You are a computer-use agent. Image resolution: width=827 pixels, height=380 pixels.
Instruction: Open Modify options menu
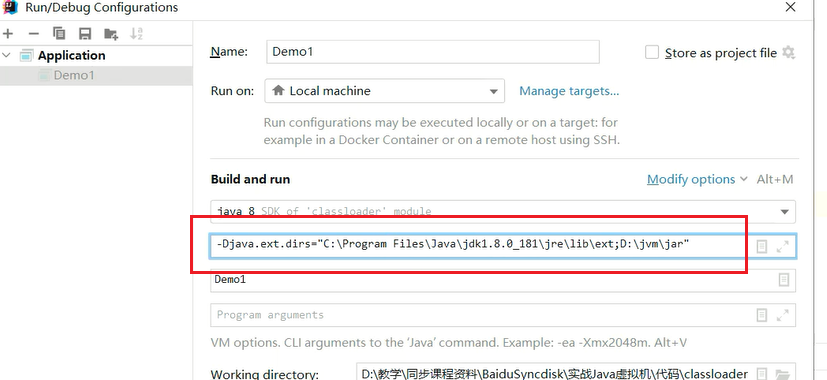tap(697, 179)
